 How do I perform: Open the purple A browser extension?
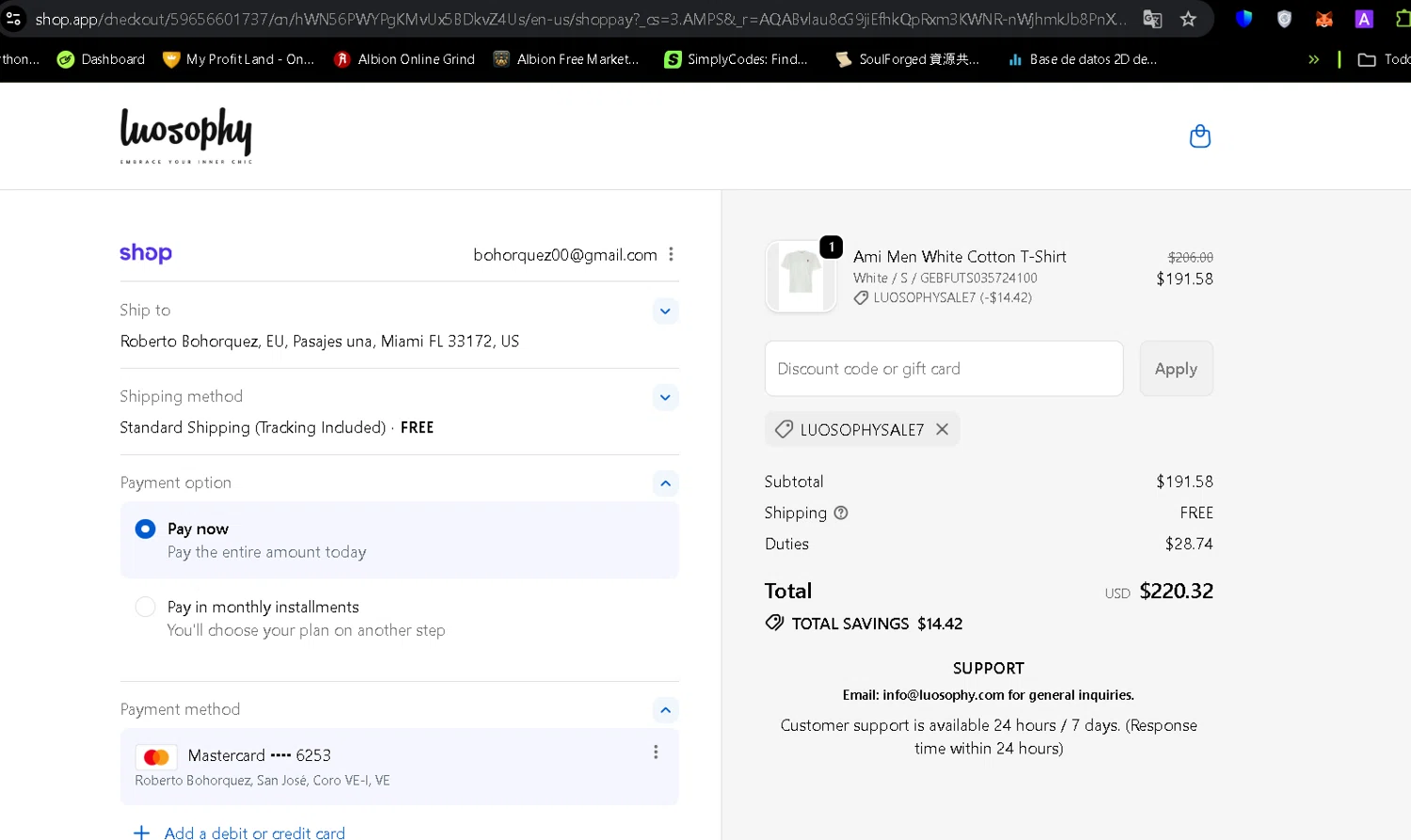click(1364, 18)
